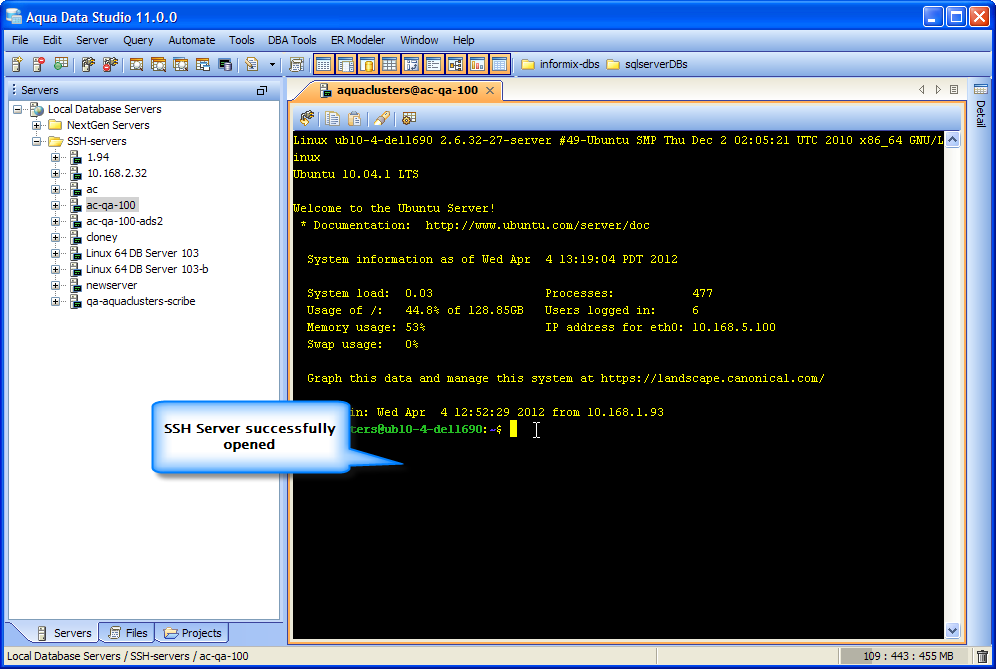Click the reconnect plug icon in terminal toolbar
The image size is (996, 669).
point(307,118)
